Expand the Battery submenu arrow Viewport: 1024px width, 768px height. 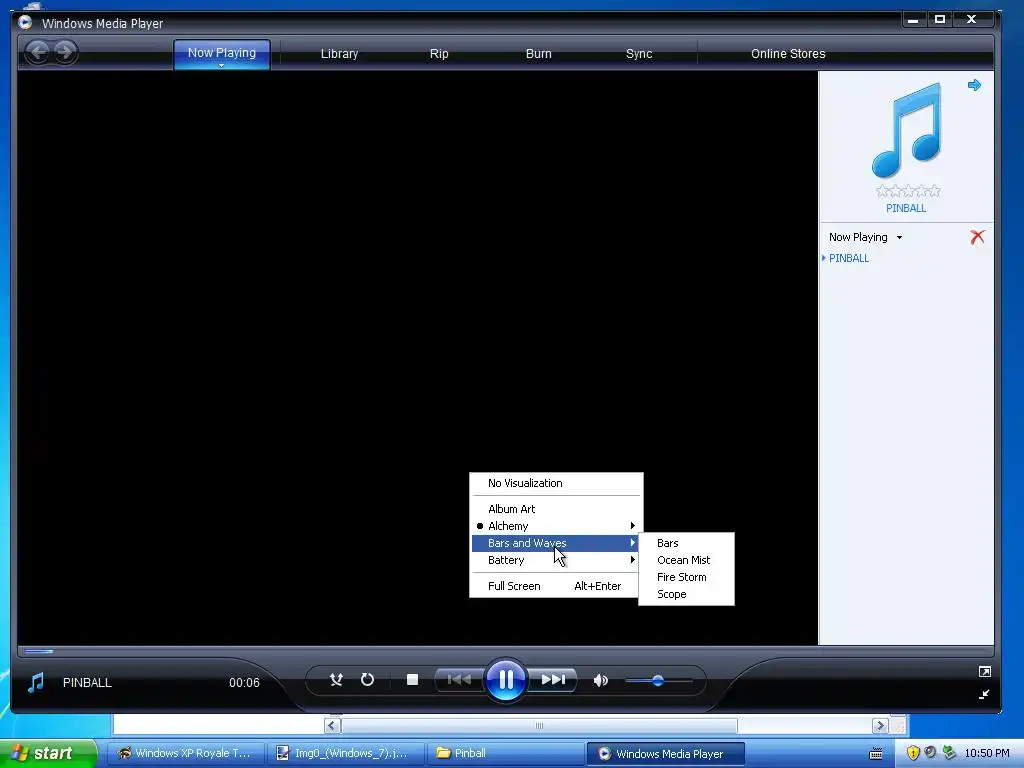coord(632,560)
